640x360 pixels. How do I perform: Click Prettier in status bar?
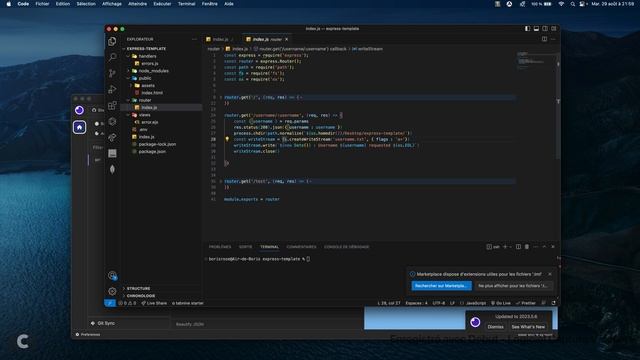click(526, 303)
